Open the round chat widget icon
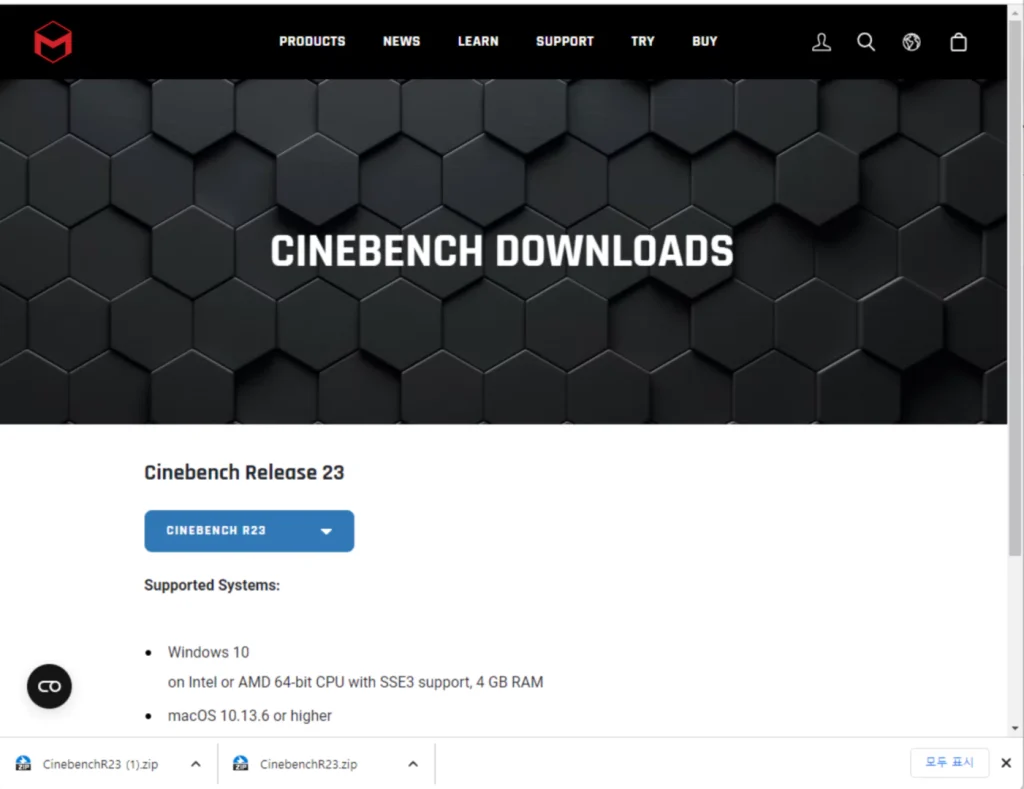This screenshot has height=789, width=1024. tap(50, 686)
